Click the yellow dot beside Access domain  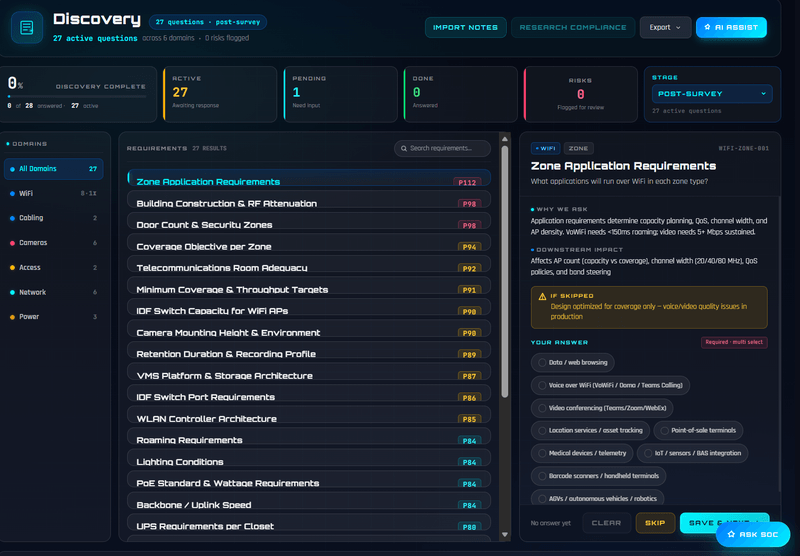12,267
